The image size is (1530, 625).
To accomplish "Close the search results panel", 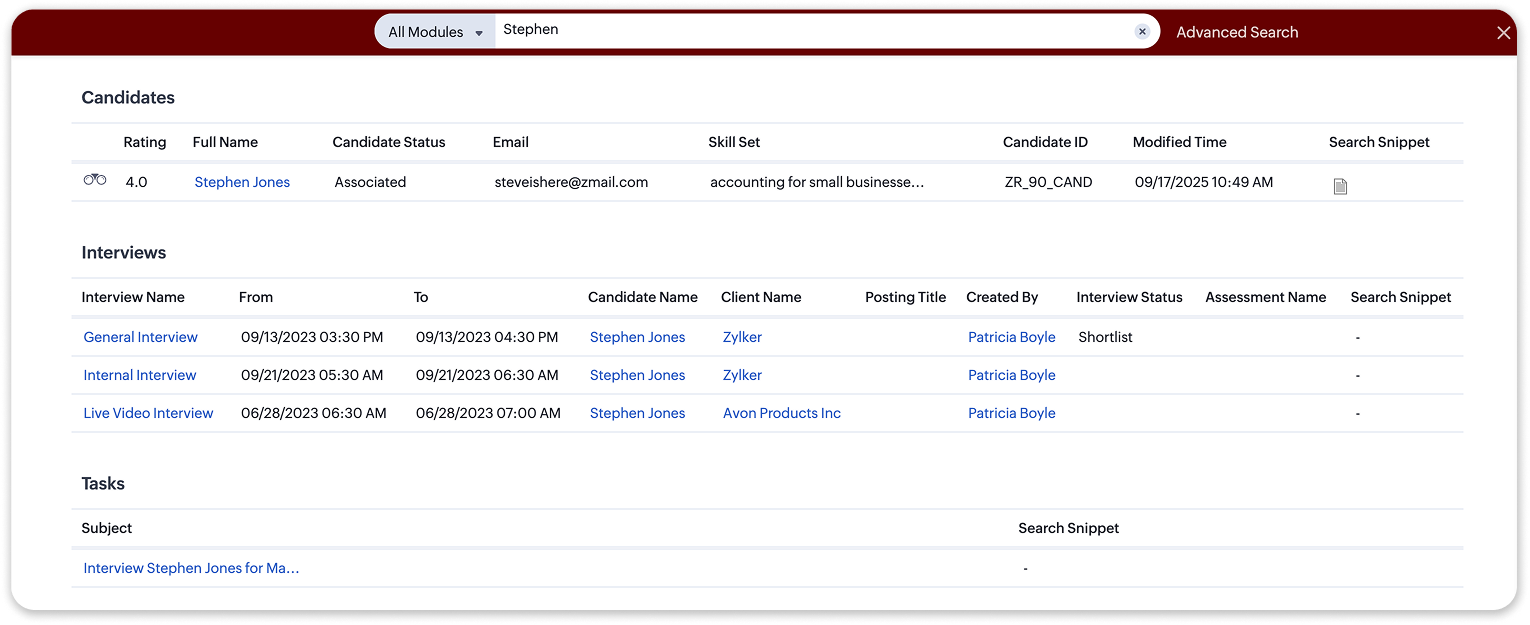I will tap(1503, 33).
